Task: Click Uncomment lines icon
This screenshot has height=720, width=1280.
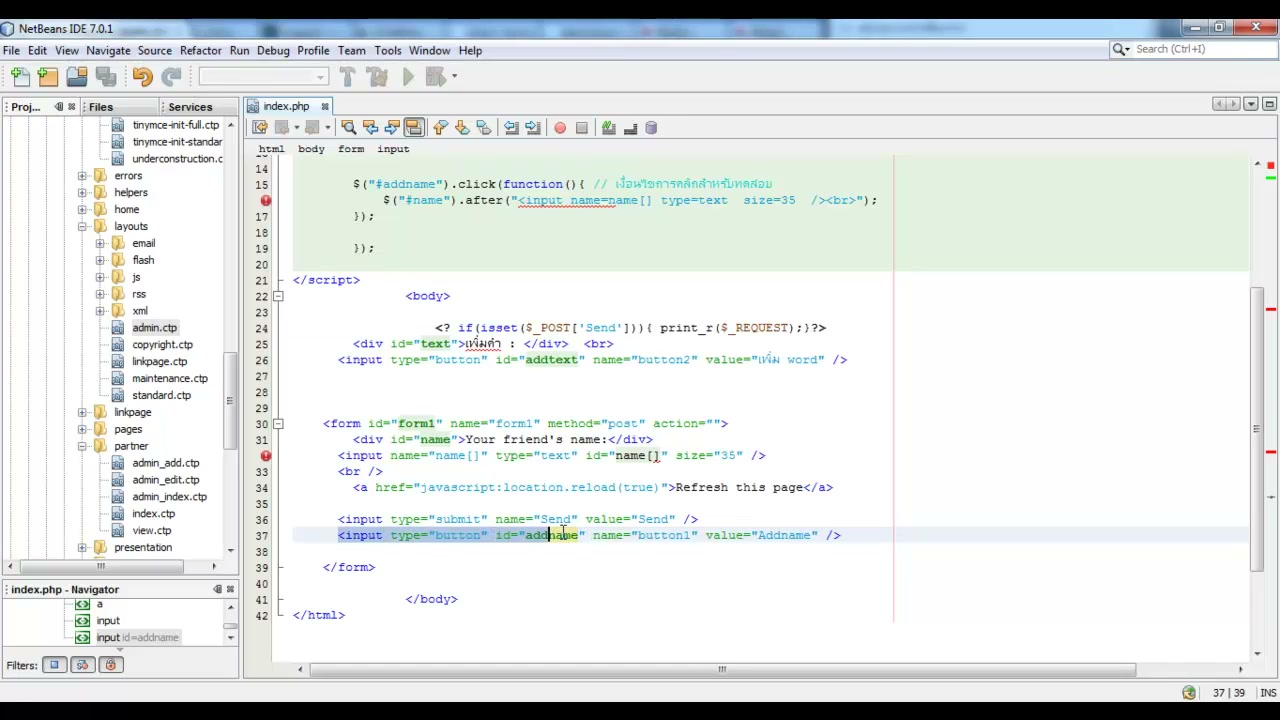Action: click(630, 128)
